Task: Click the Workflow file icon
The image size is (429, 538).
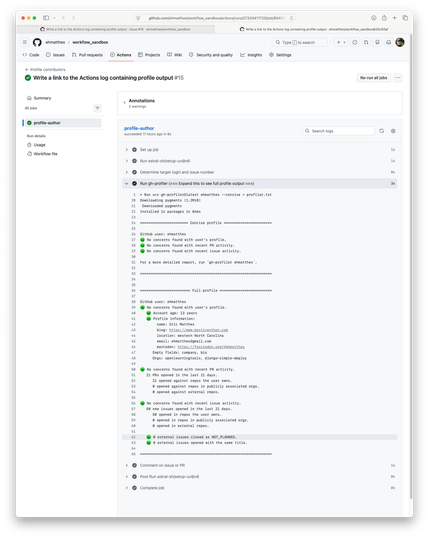Action: point(29,154)
